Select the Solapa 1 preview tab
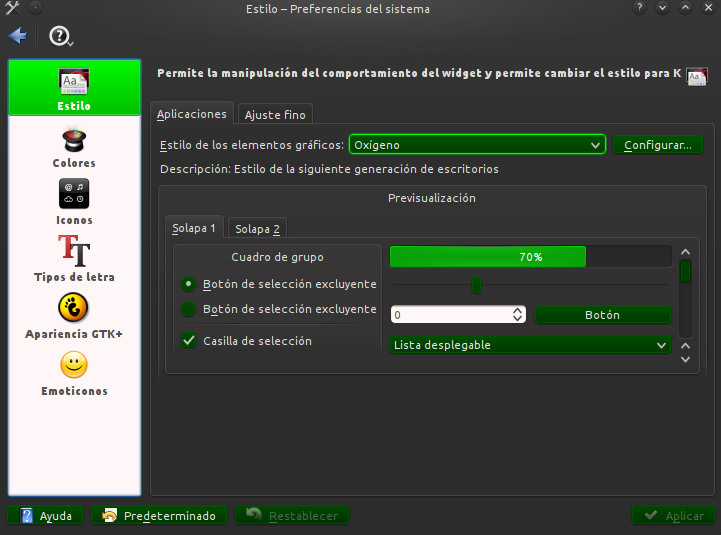The width and height of the screenshot is (721, 535). 194,228
